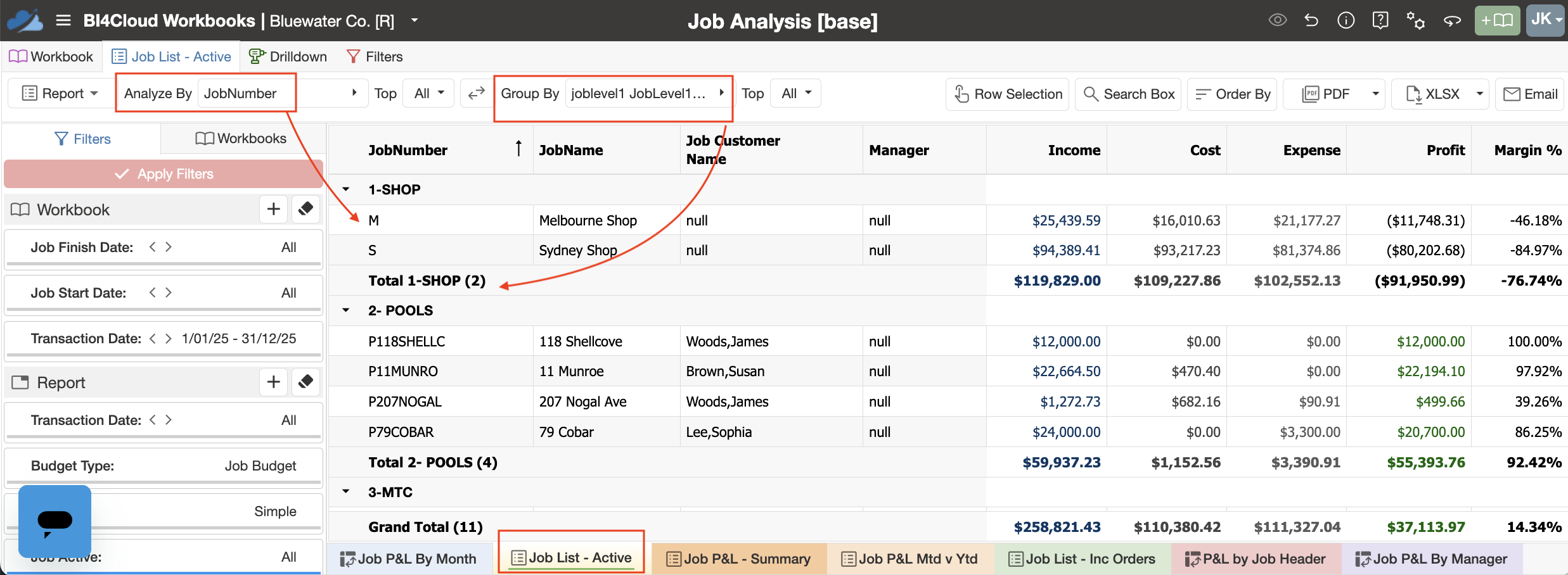1568x575 pixels.
Task: Click the swap Analyze/Group By arrows icon
Action: 476,94
